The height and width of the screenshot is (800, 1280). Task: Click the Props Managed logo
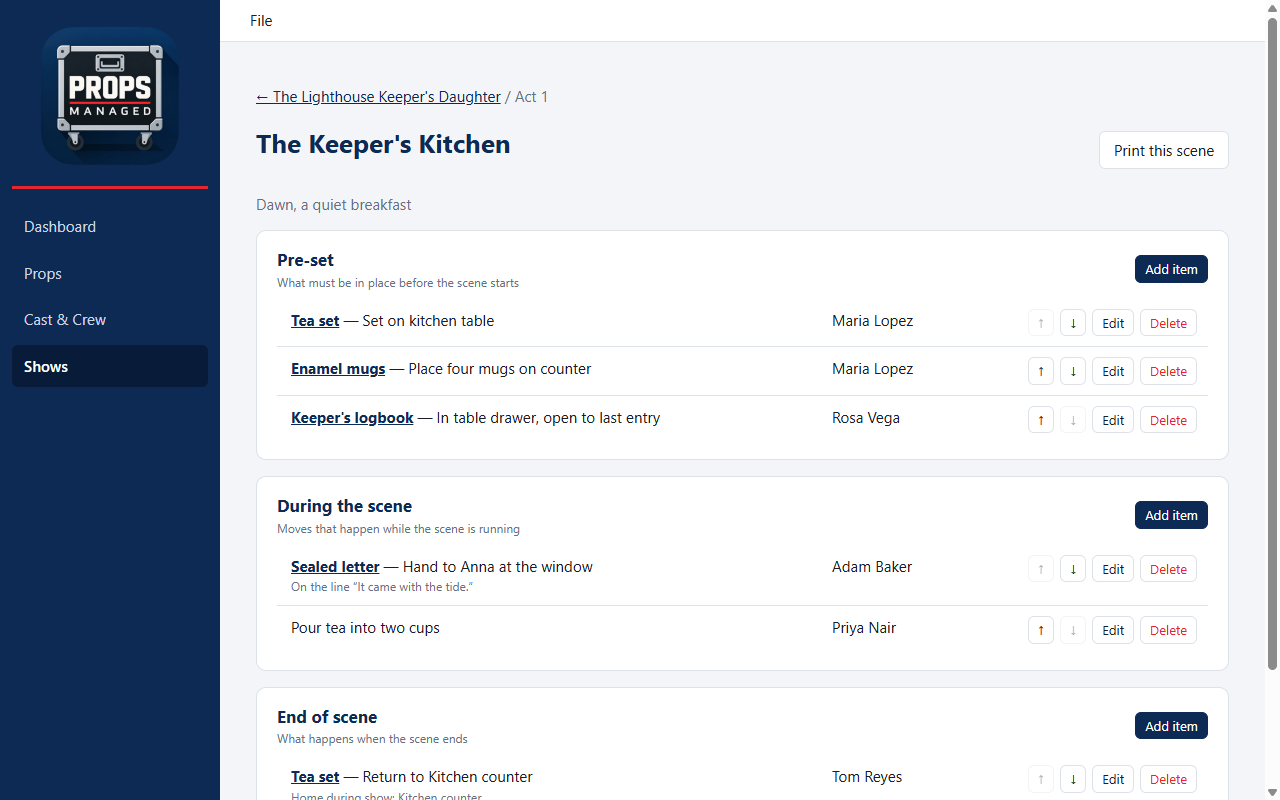(110, 96)
